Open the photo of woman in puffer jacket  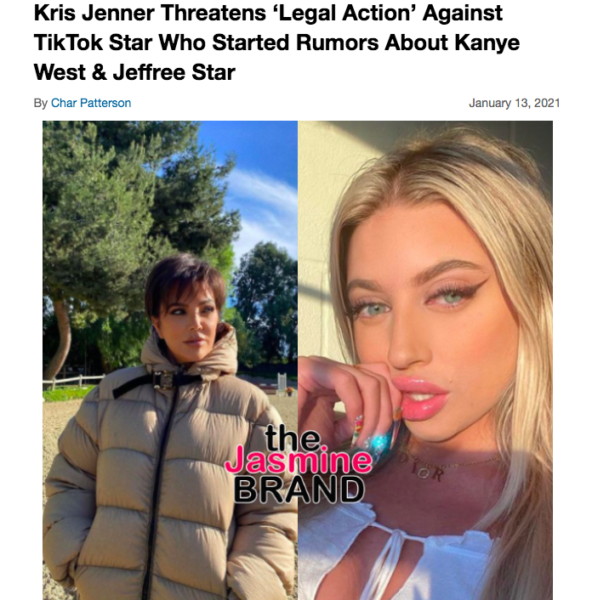point(170,360)
